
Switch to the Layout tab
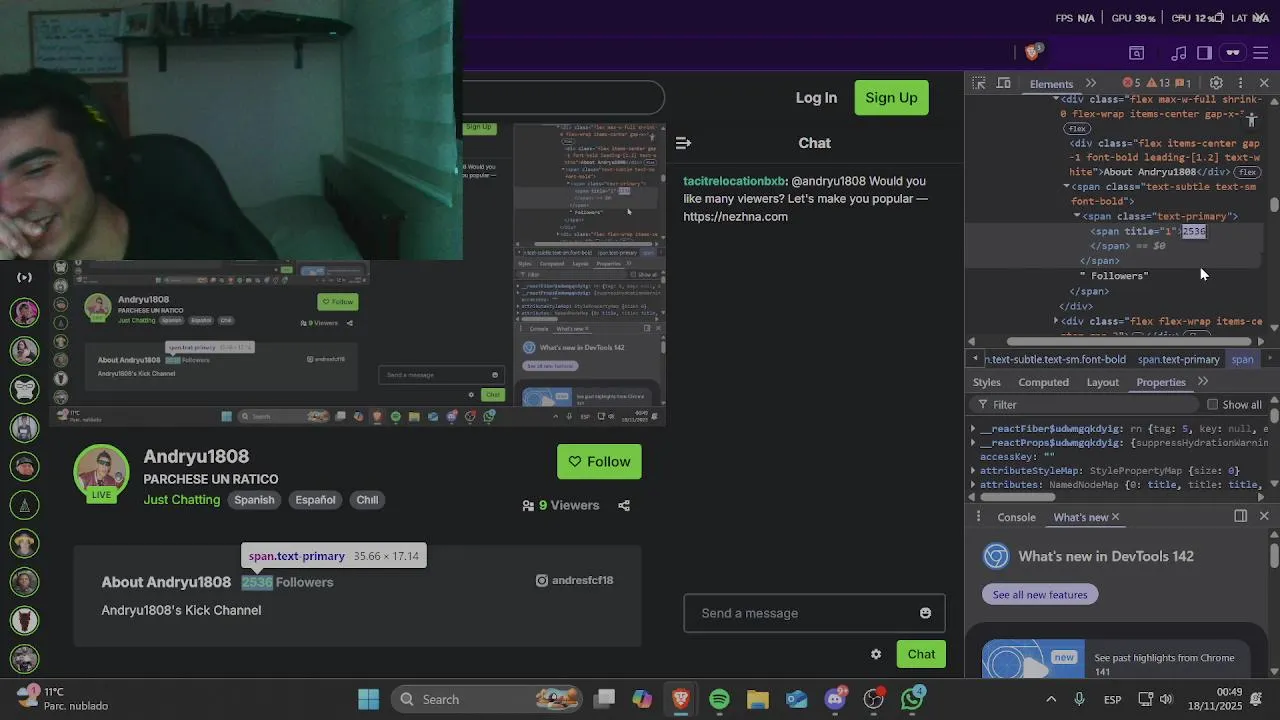(1102, 382)
